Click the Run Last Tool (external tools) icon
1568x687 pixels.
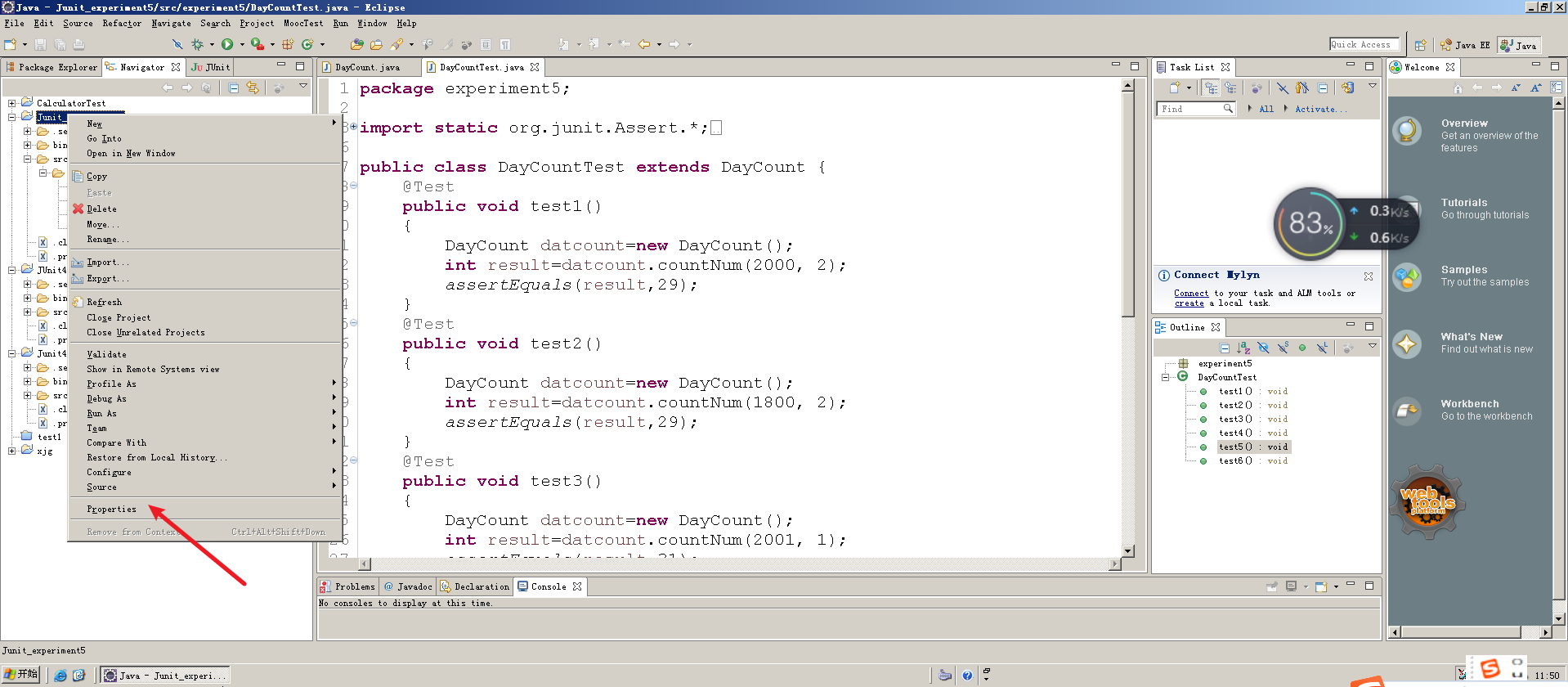258,44
